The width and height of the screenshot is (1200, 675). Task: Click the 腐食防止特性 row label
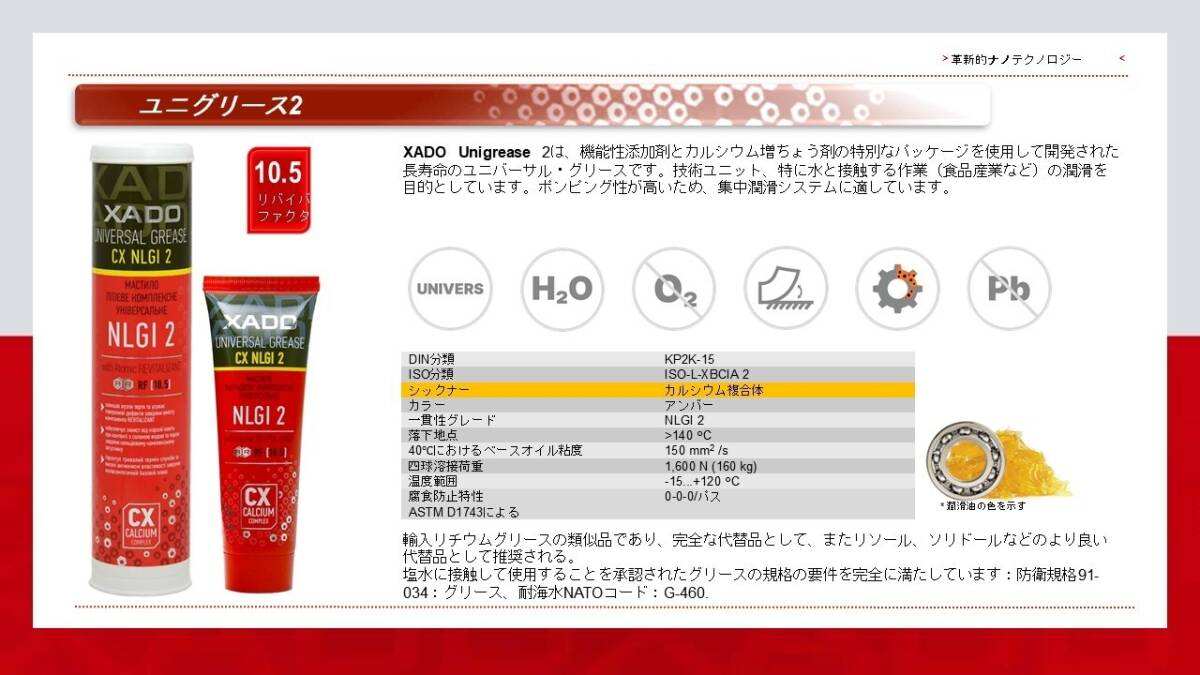click(445, 496)
